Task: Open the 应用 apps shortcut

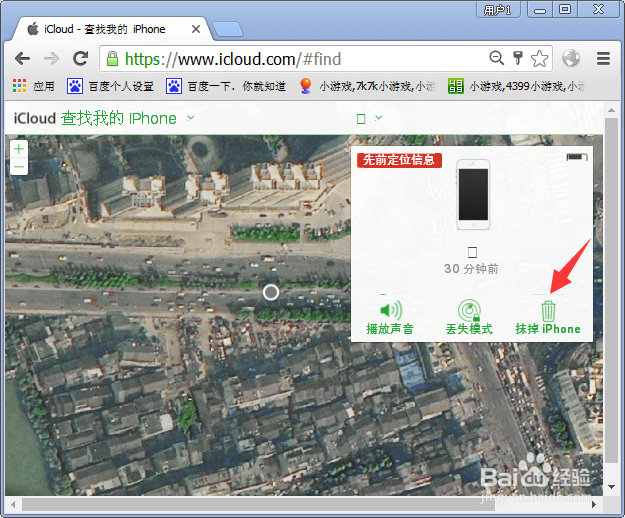Action: point(33,86)
